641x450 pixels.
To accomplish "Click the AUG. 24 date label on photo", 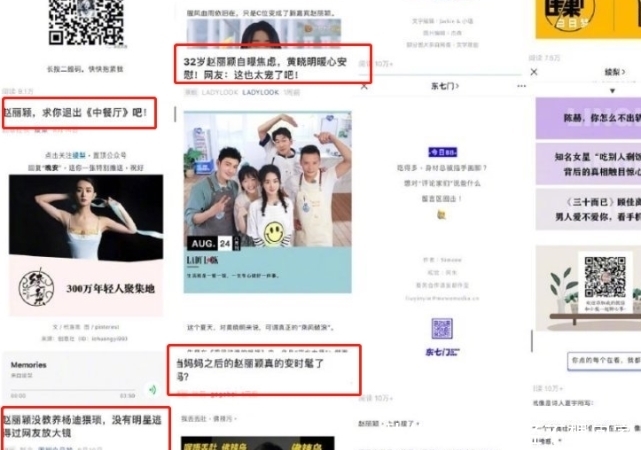I will [x=213, y=244].
